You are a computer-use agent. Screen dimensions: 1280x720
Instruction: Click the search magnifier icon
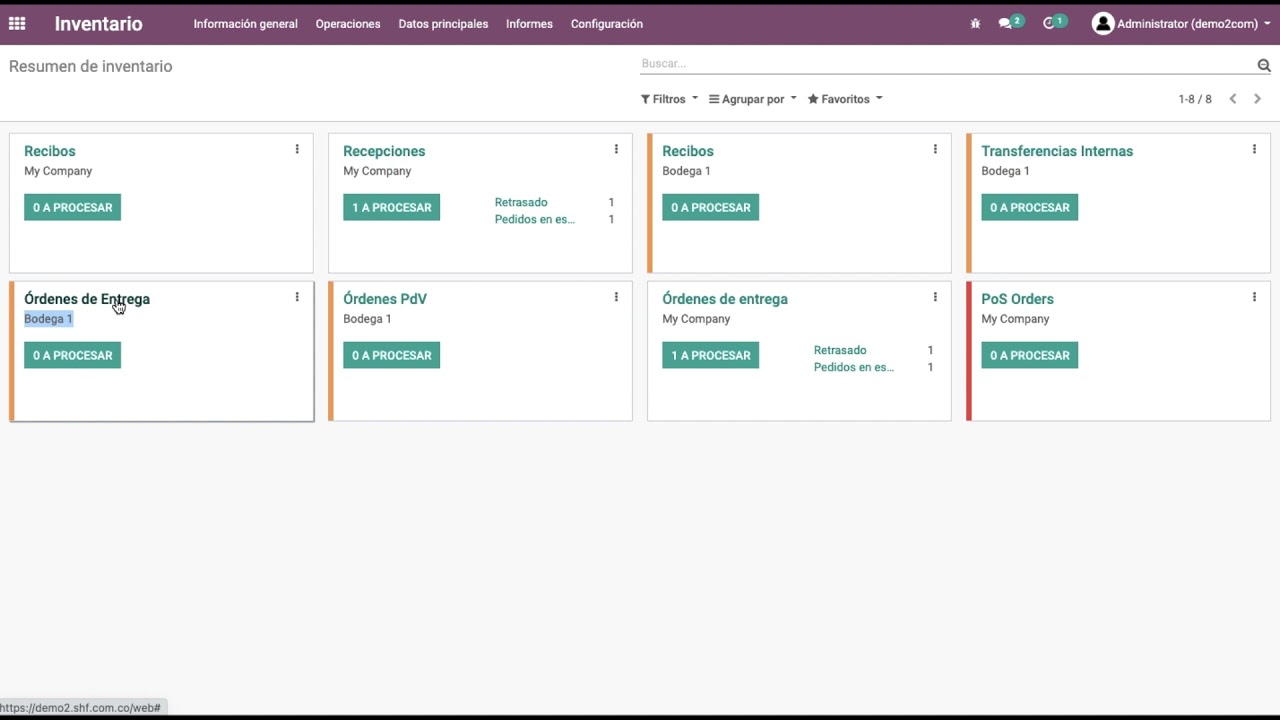click(1264, 65)
